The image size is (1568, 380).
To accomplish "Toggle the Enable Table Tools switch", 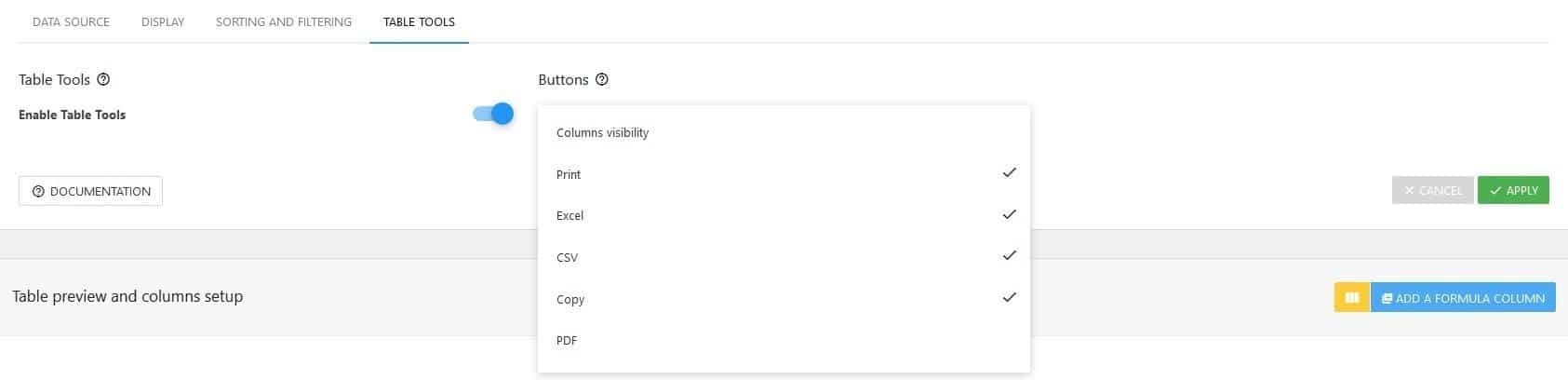I will point(493,114).
